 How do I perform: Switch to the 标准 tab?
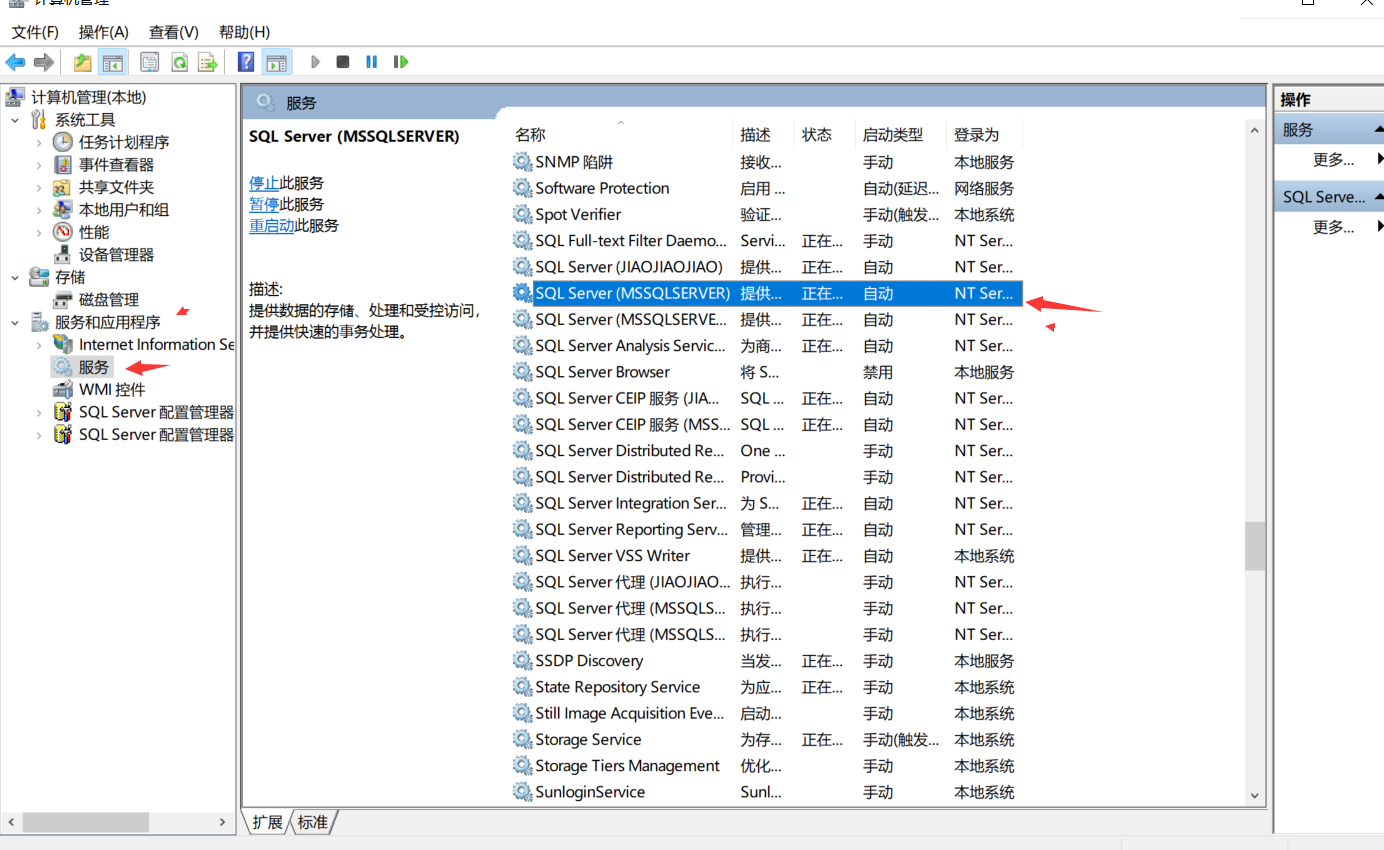pyautogui.click(x=313, y=822)
